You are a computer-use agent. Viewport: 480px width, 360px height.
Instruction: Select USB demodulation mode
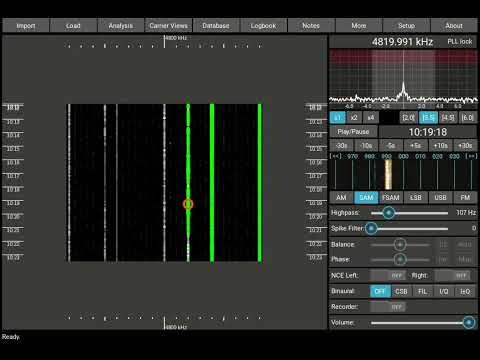[440, 197]
